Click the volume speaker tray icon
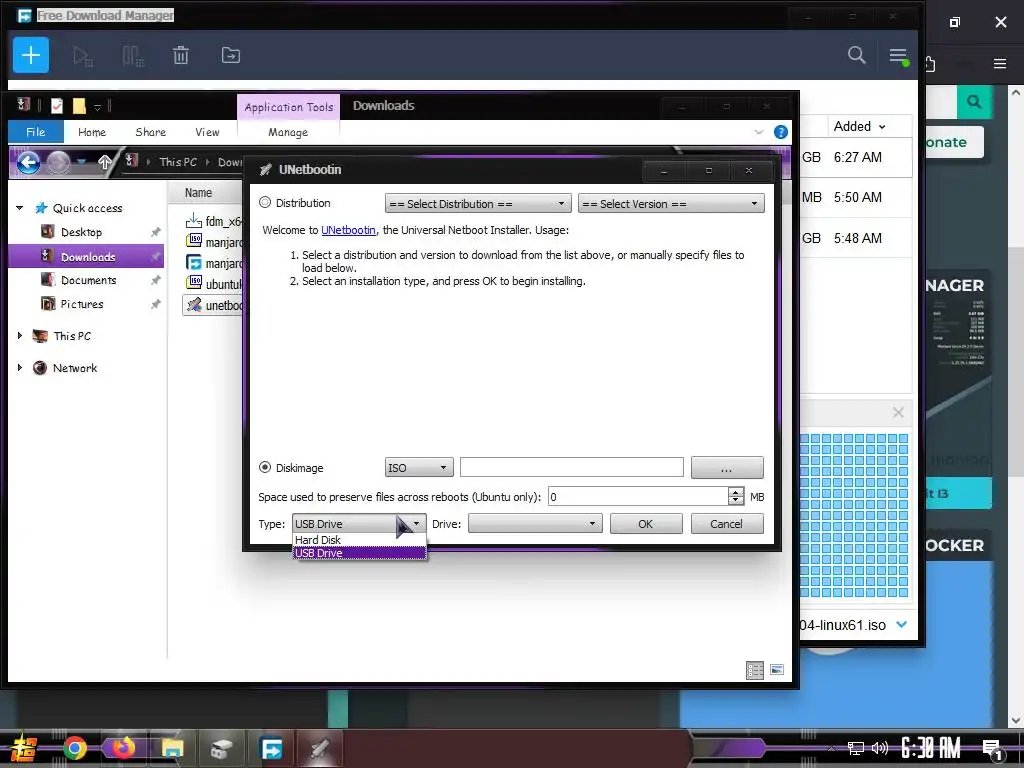 [x=880, y=748]
